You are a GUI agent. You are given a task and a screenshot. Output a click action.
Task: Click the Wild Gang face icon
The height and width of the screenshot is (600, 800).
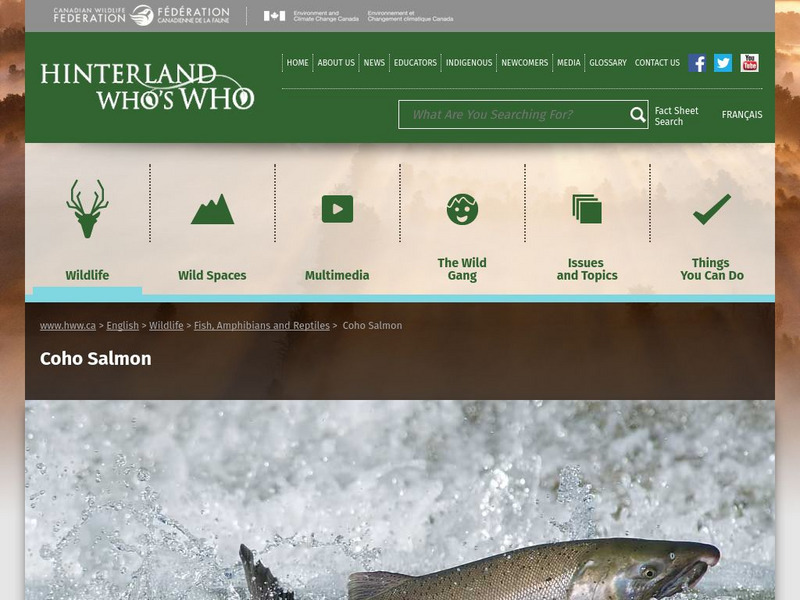pos(462,209)
